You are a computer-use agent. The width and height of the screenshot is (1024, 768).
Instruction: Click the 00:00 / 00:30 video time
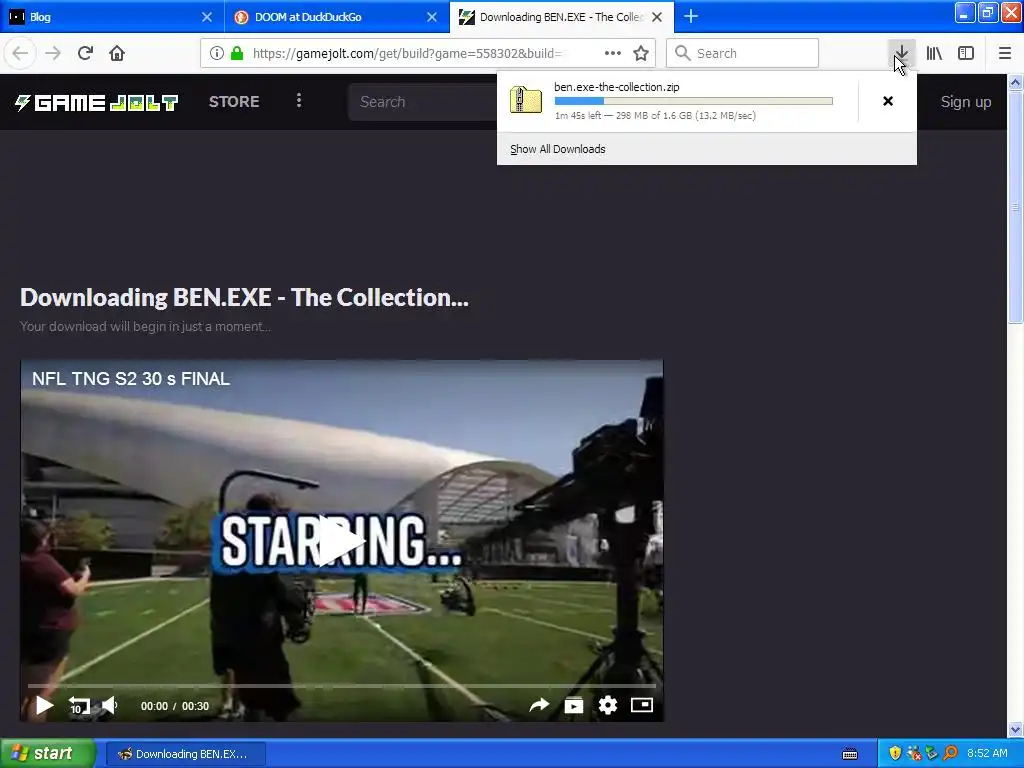[175, 706]
